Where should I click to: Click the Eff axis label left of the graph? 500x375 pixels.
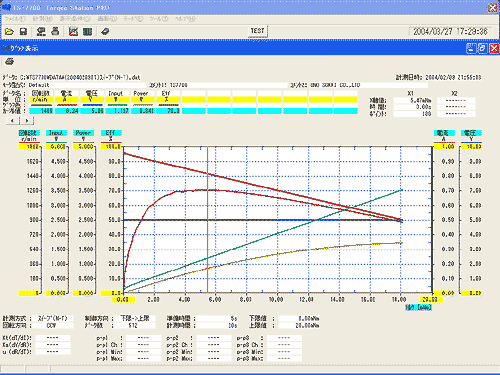(111, 133)
